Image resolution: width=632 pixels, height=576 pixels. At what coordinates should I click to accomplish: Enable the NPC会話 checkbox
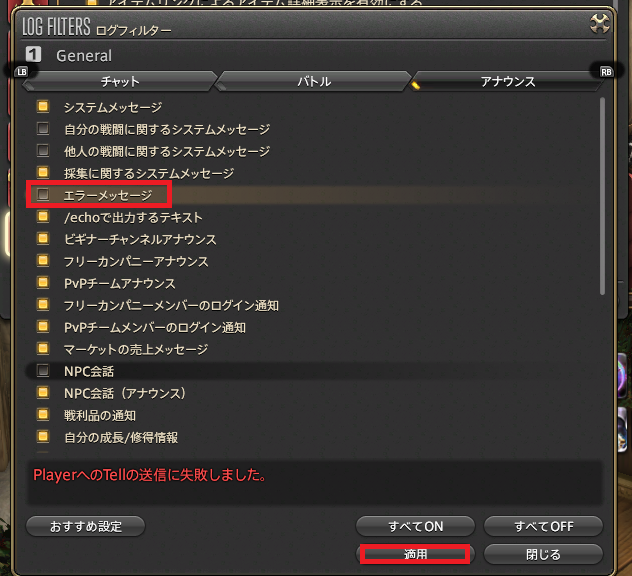tap(43, 371)
